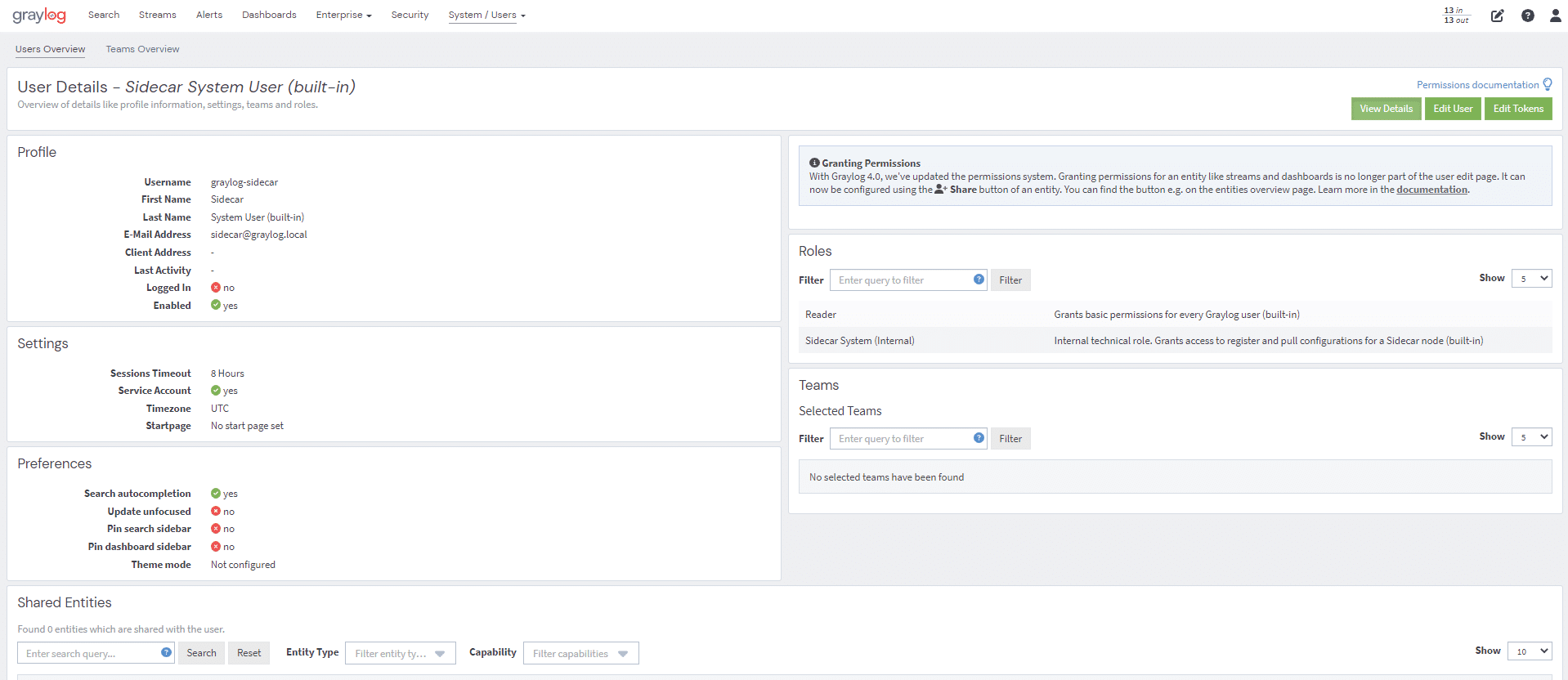Screen dimensions: 1568x680
Task: Open the scratchpad edit icon
Action: (x=1497, y=16)
